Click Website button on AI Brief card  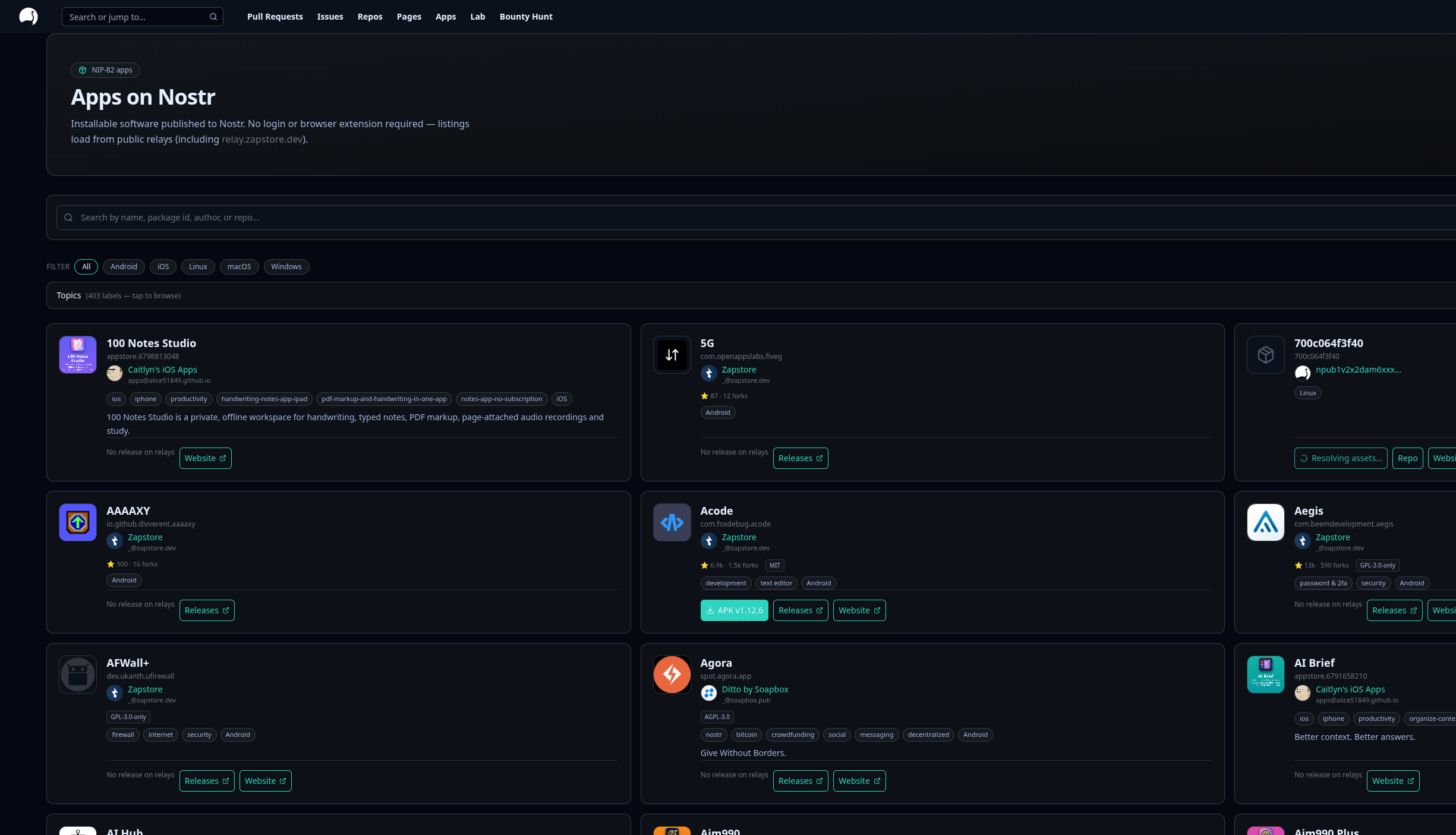coord(1393,781)
